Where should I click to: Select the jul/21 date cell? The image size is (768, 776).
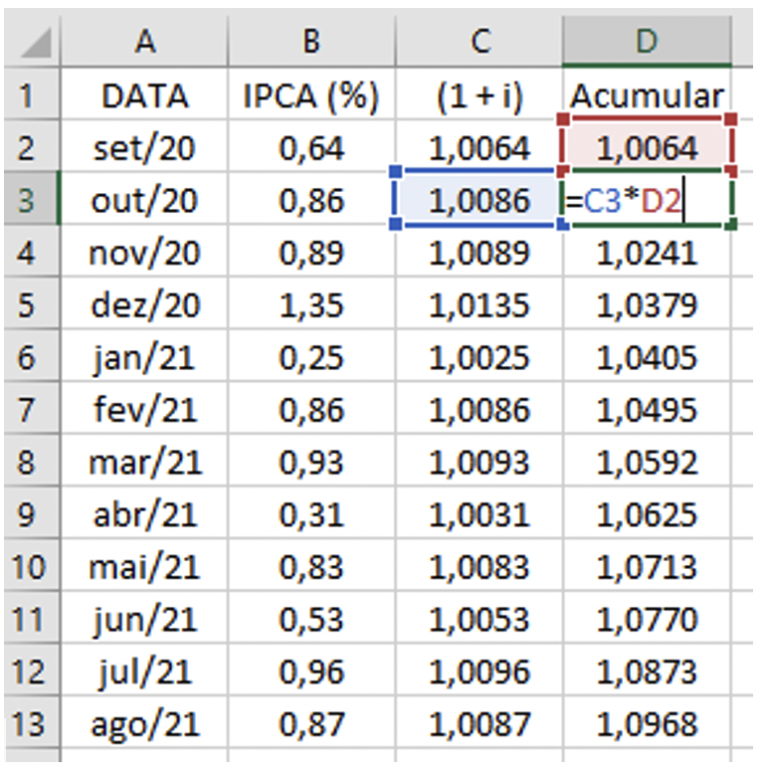pyautogui.click(x=144, y=671)
